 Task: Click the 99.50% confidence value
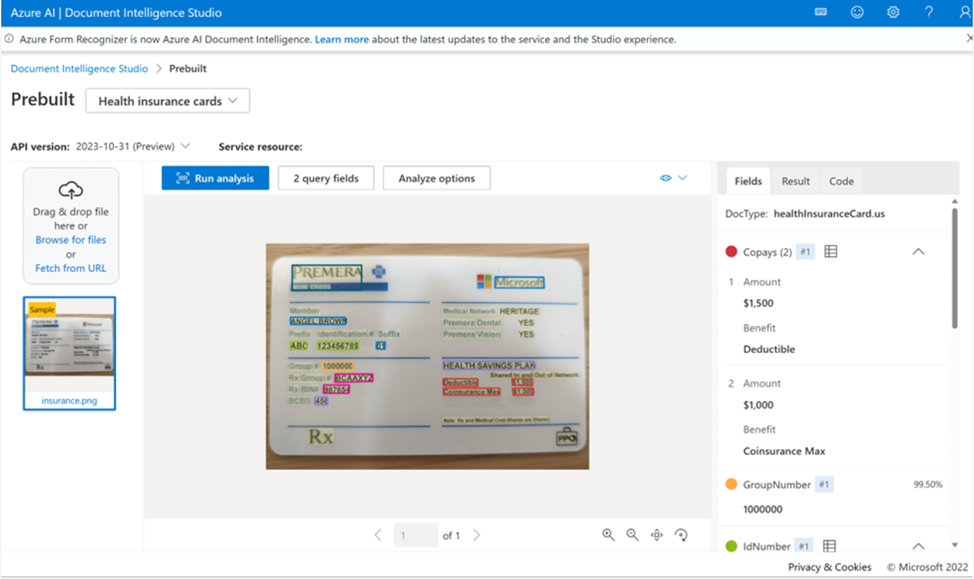coord(928,485)
